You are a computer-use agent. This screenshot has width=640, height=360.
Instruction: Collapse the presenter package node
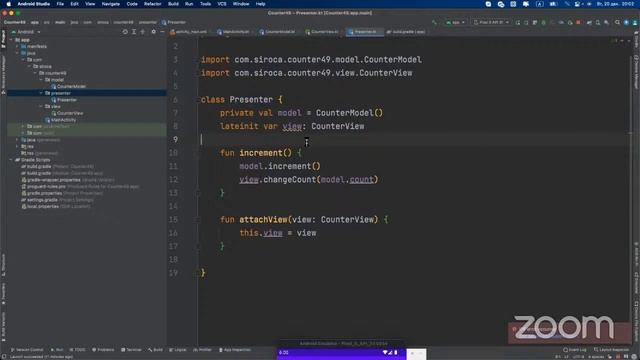[x=41, y=93]
